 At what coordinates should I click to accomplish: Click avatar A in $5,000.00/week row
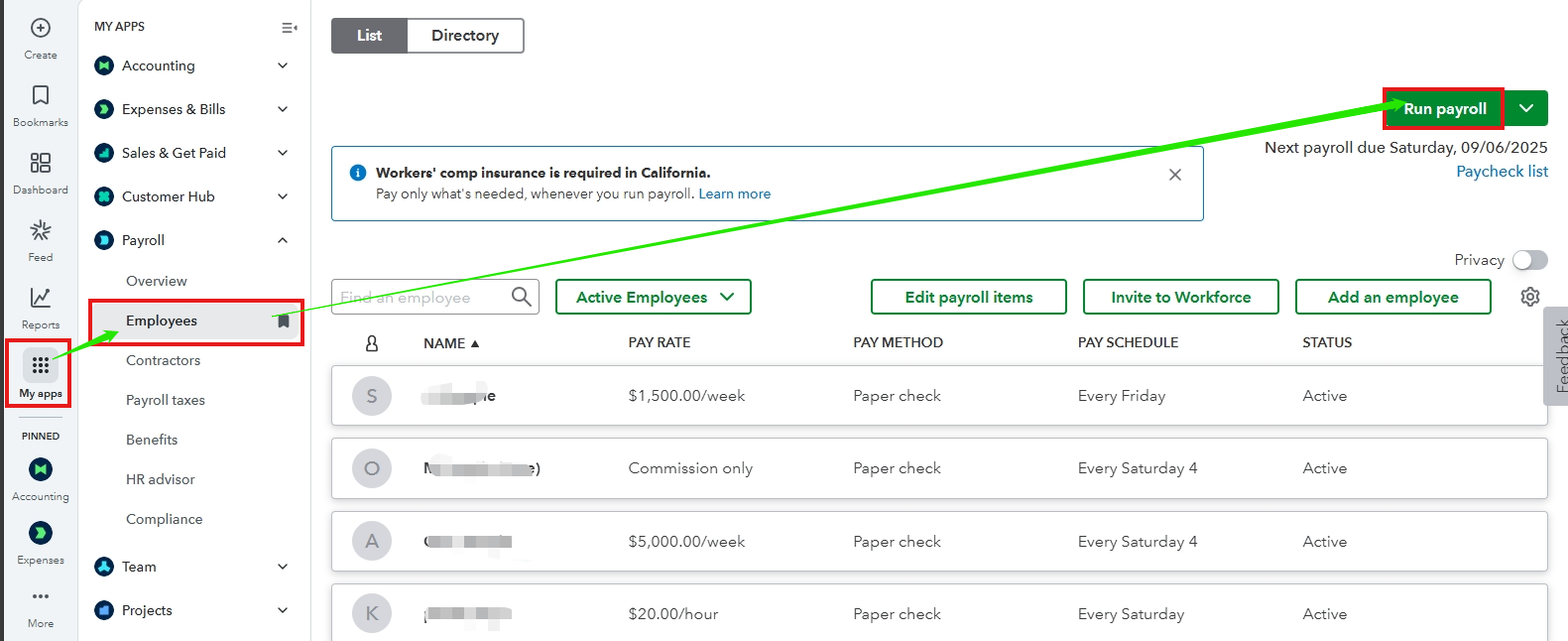click(x=372, y=542)
